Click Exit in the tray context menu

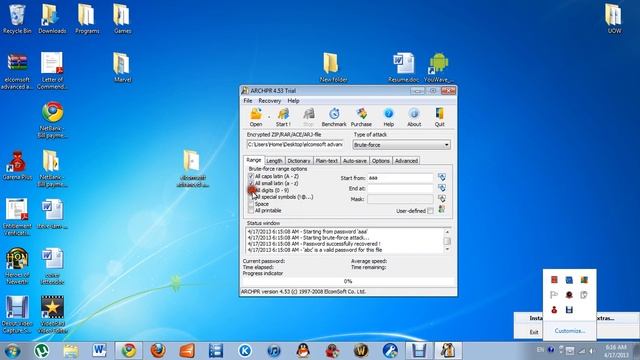click(x=534, y=332)
